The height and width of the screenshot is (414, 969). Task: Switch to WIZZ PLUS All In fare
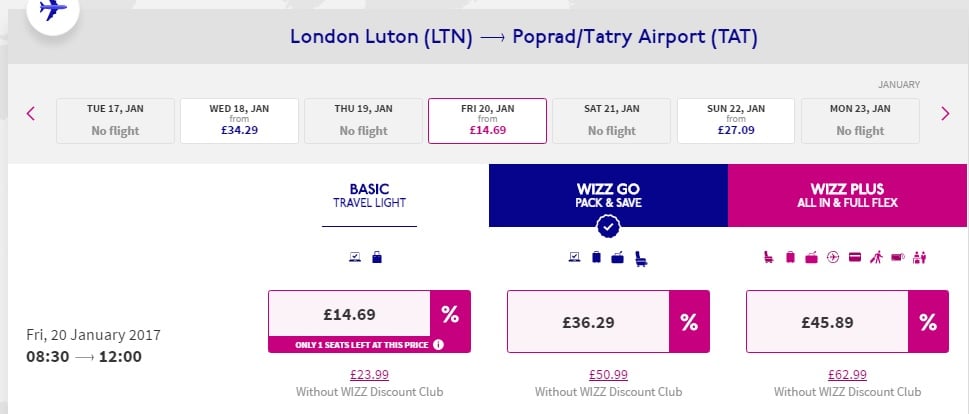(x=848, y=195)
